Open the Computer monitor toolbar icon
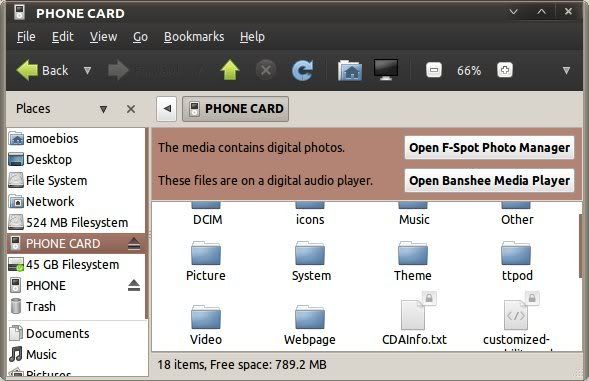Image resolution: width=589 pixels, height=381 pixels. (x=386, y=70)
